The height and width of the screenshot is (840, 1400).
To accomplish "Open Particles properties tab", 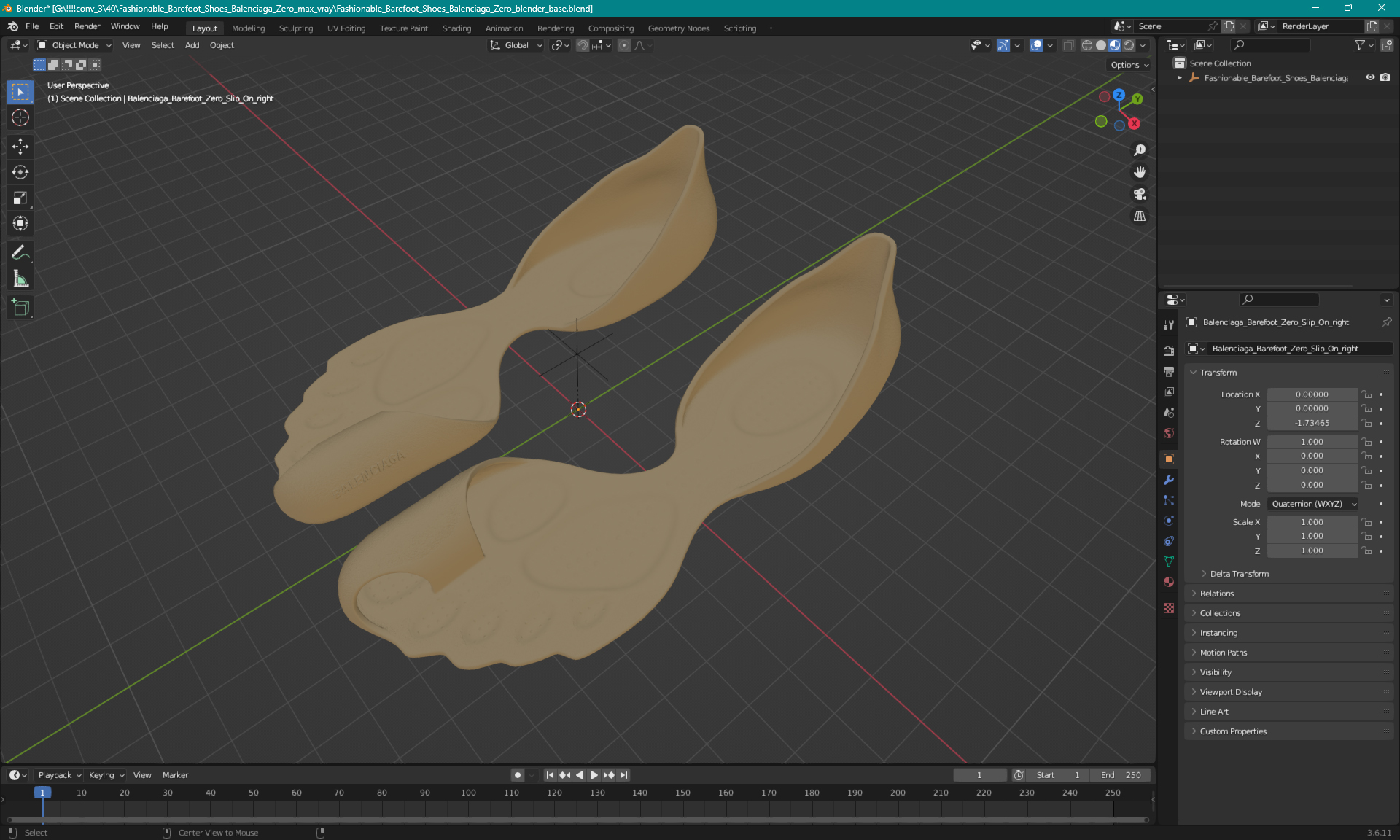I will [1169, 500].
